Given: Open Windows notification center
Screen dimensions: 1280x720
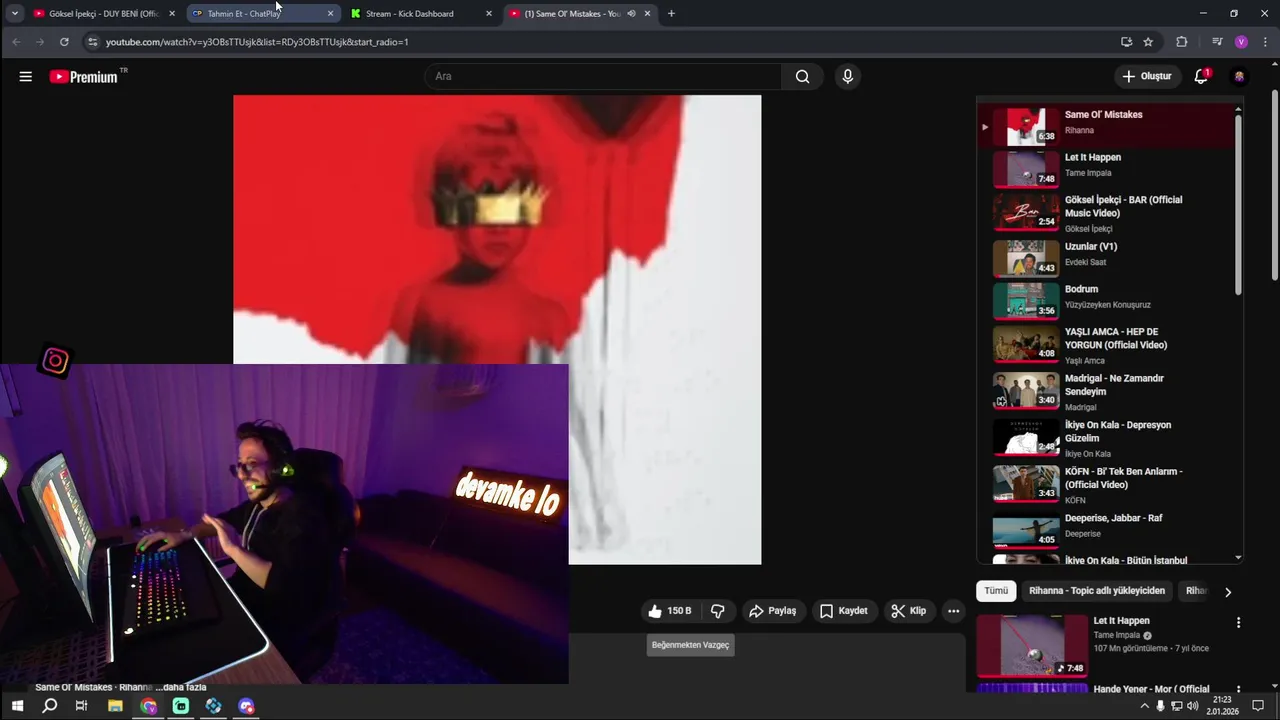Looking at the screenshot, I should tap(1258, 706).
